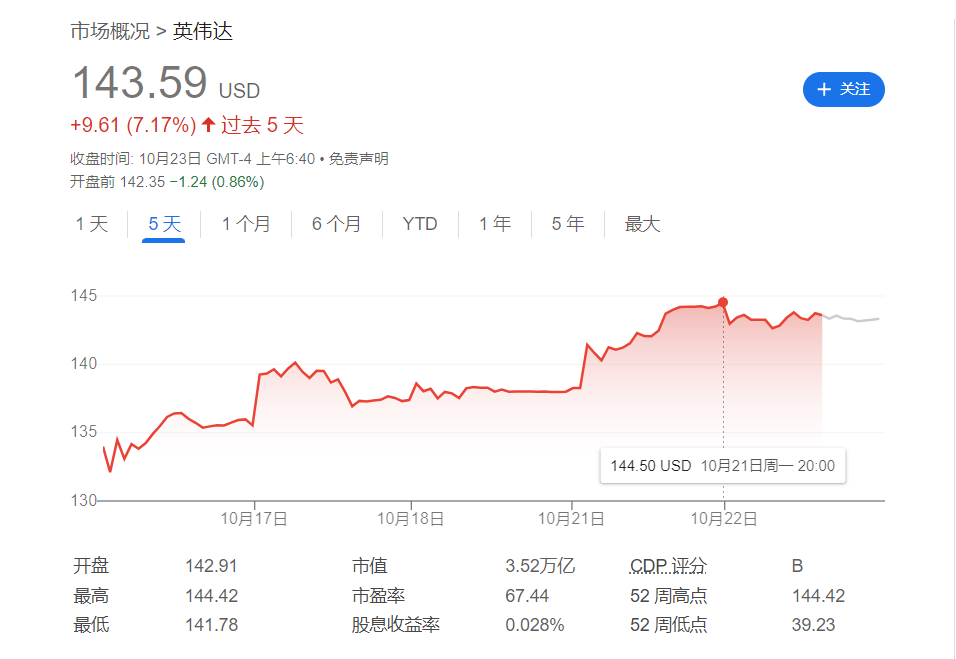View the 5 年 price history
Viewport: 956px width, 659px height.
[568, 224]
